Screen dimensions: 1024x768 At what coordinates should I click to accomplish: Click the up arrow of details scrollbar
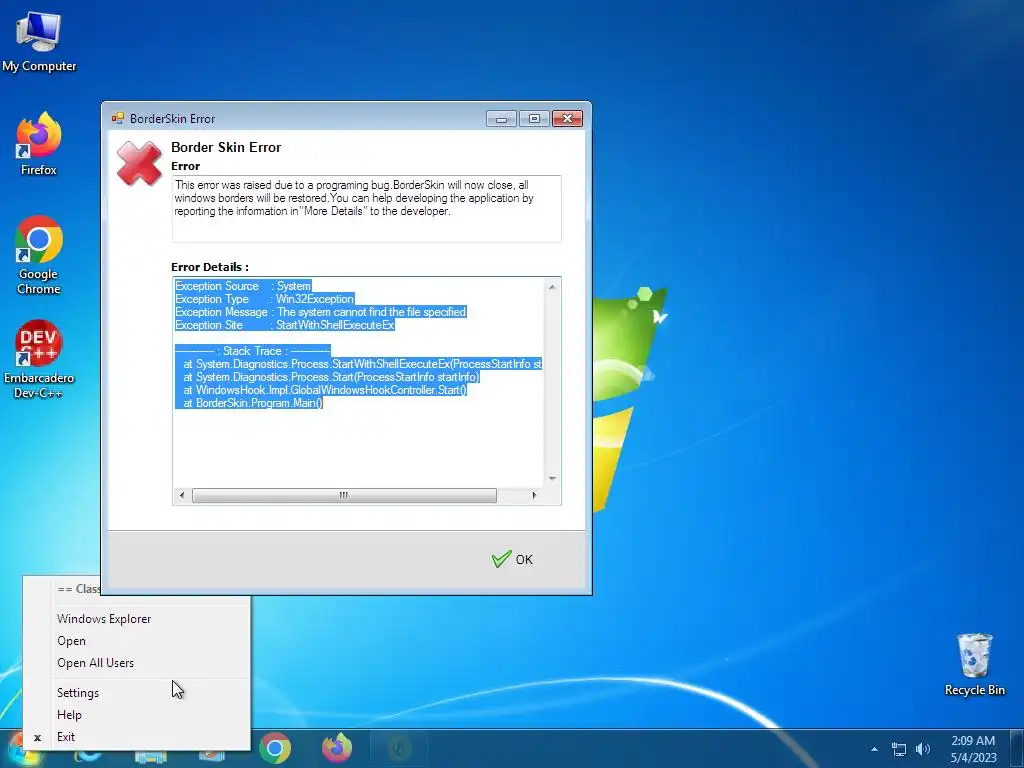click(552, 287)
